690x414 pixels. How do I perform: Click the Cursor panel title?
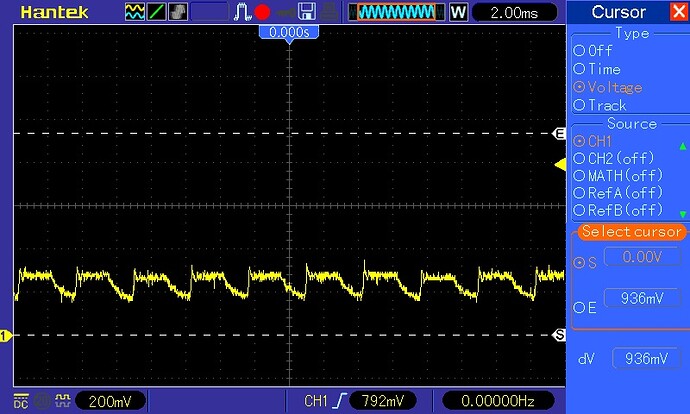pyautogui.click(x=618, y=12)
